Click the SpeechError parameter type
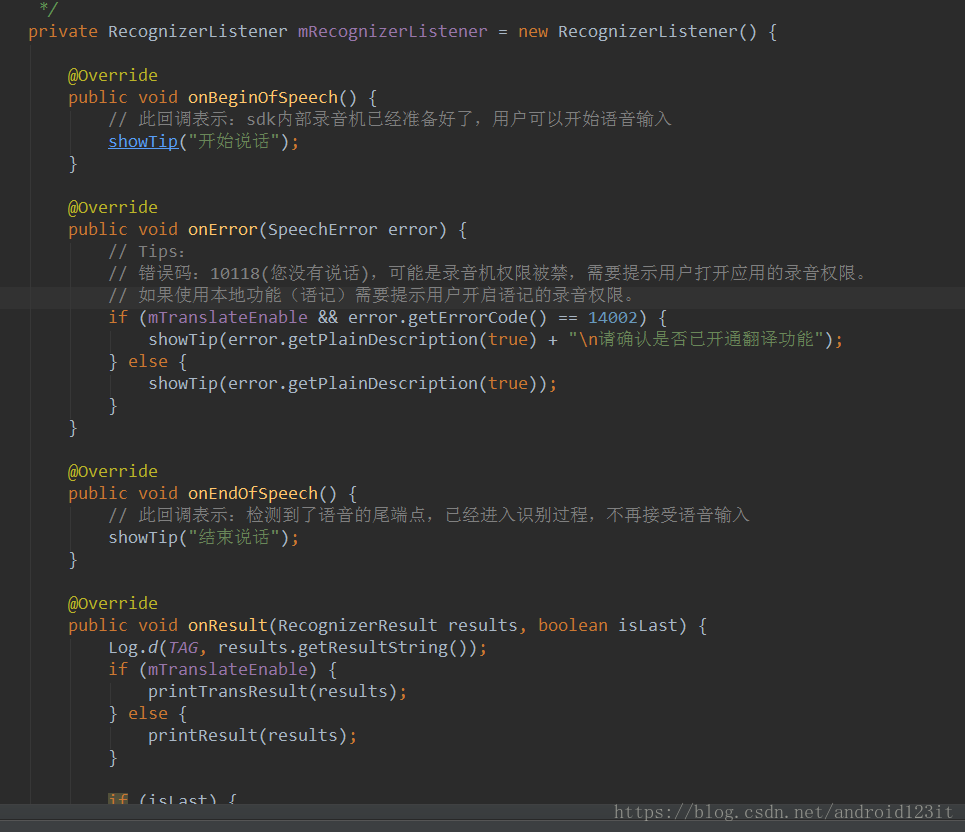This screenshot has width=965, height=832. coord(322,230)
